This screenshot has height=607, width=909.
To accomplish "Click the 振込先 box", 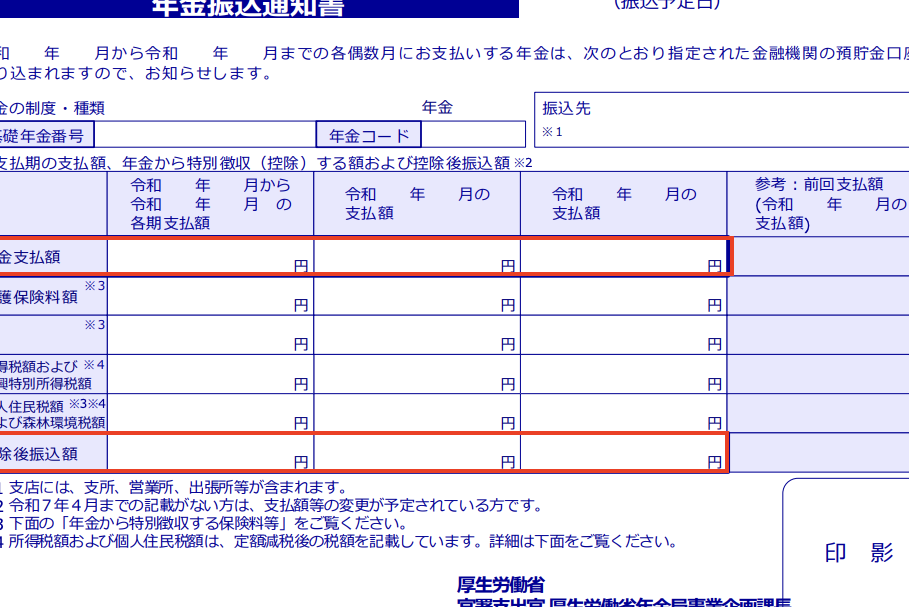I will pyautogui.click(x=720, y=119).
